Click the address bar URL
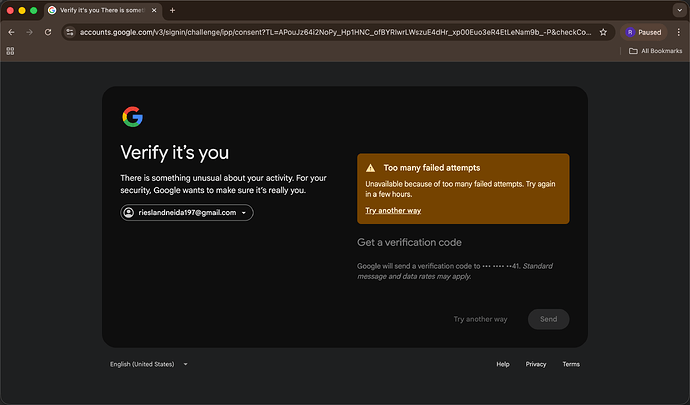 pyautogui.click(x=335, y=32)
